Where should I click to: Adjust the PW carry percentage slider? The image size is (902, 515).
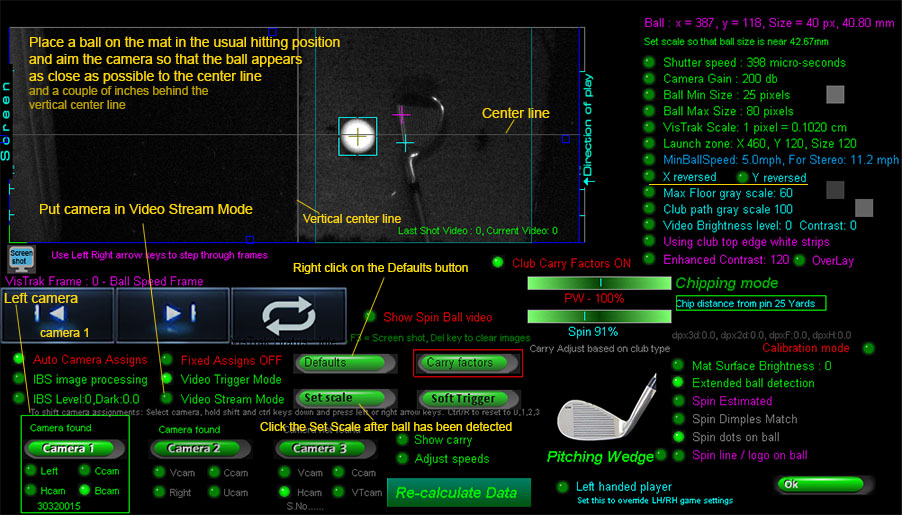pyautogui.click(x=599, y=283)
